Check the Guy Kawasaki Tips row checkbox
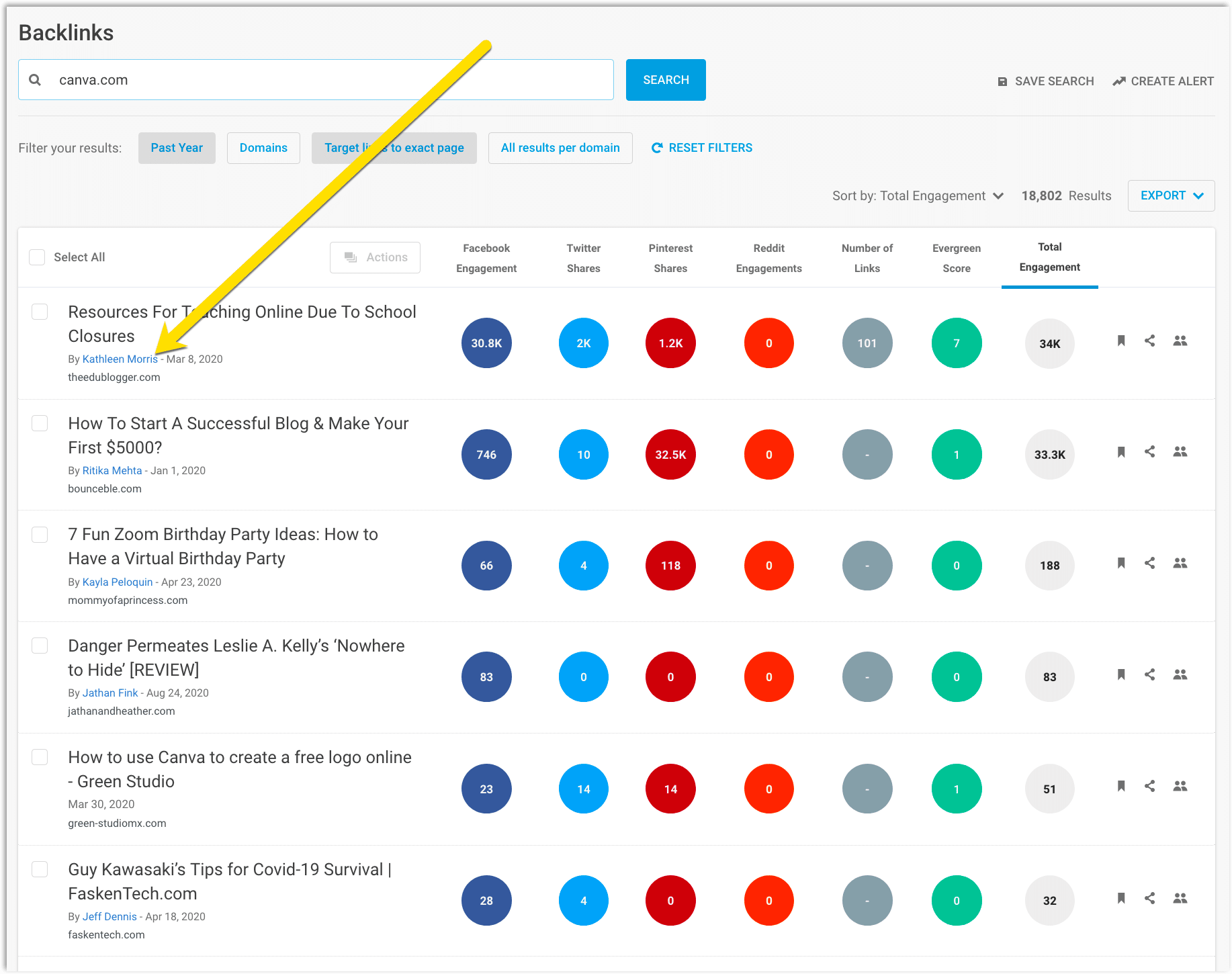 (40, 869)
